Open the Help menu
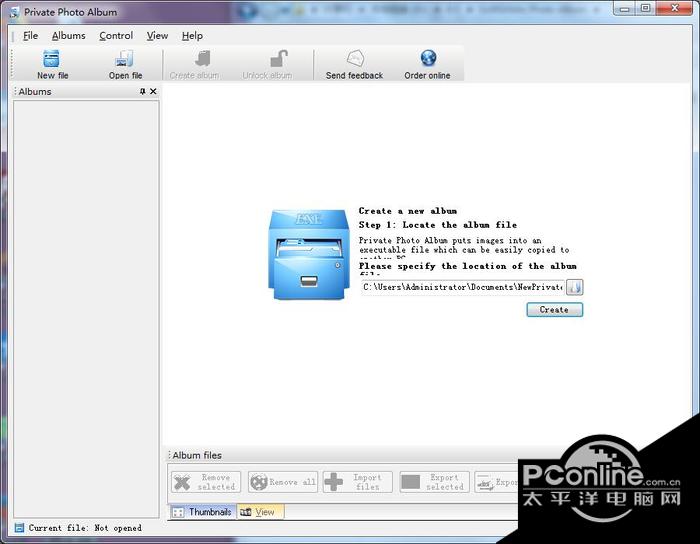This screenshot has height=544, width=700. coord(192,36)
